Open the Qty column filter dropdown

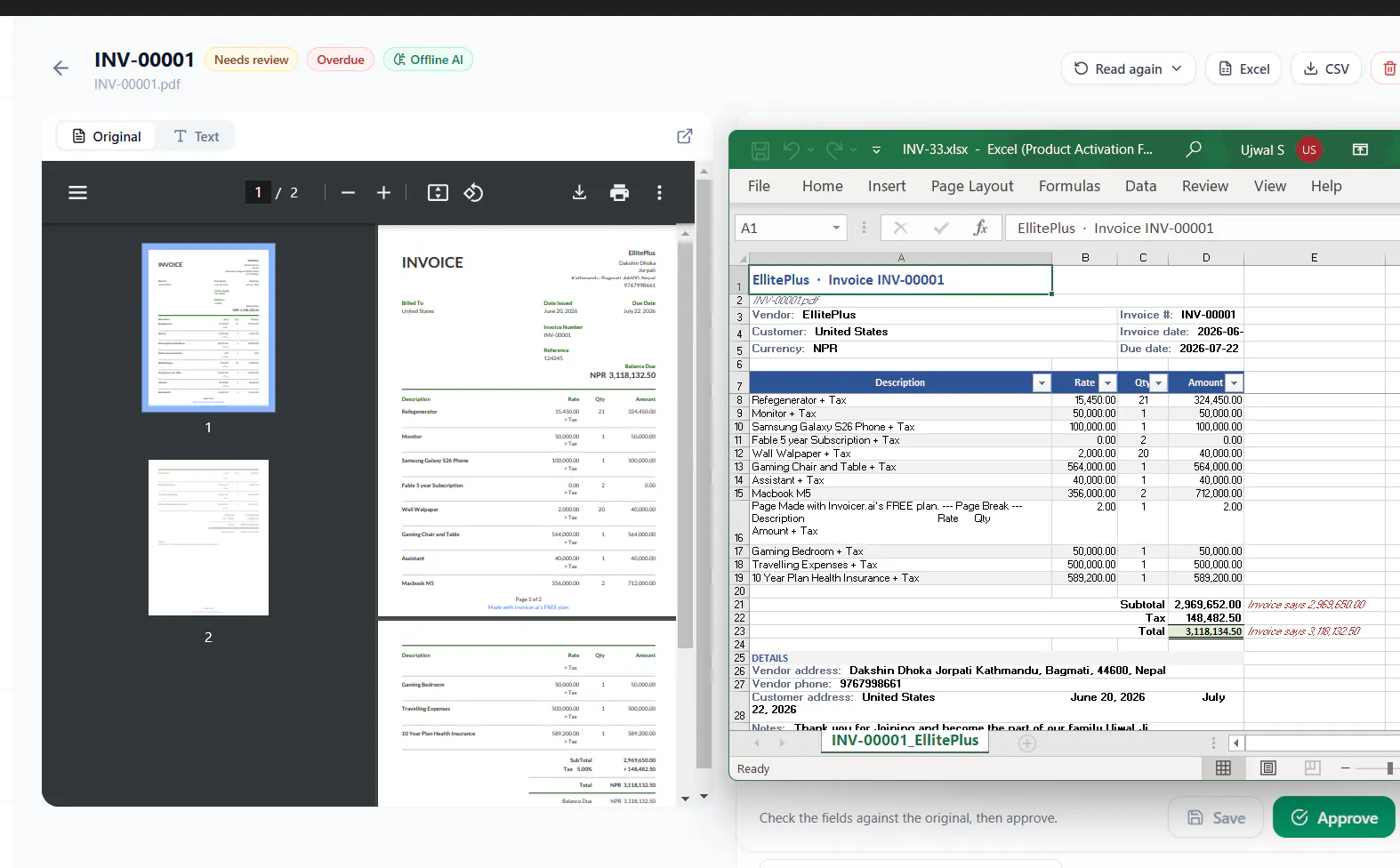point(1158,383)
